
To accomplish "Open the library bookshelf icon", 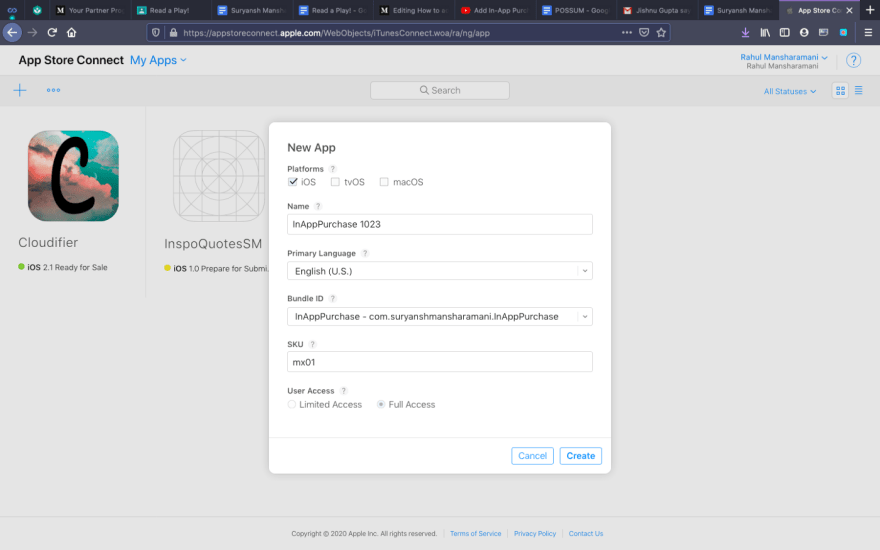I will [x=765, y=33].
